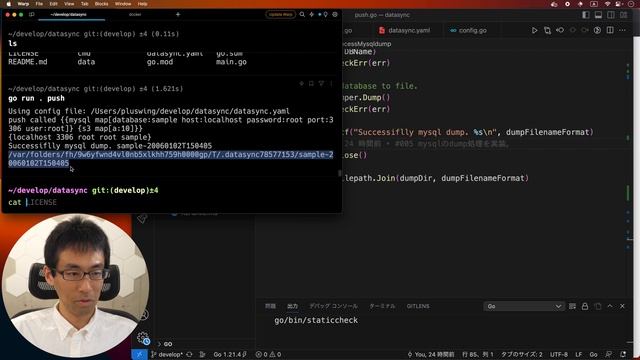Click 'You, 24 時間前' blame status

coord(431,355)
